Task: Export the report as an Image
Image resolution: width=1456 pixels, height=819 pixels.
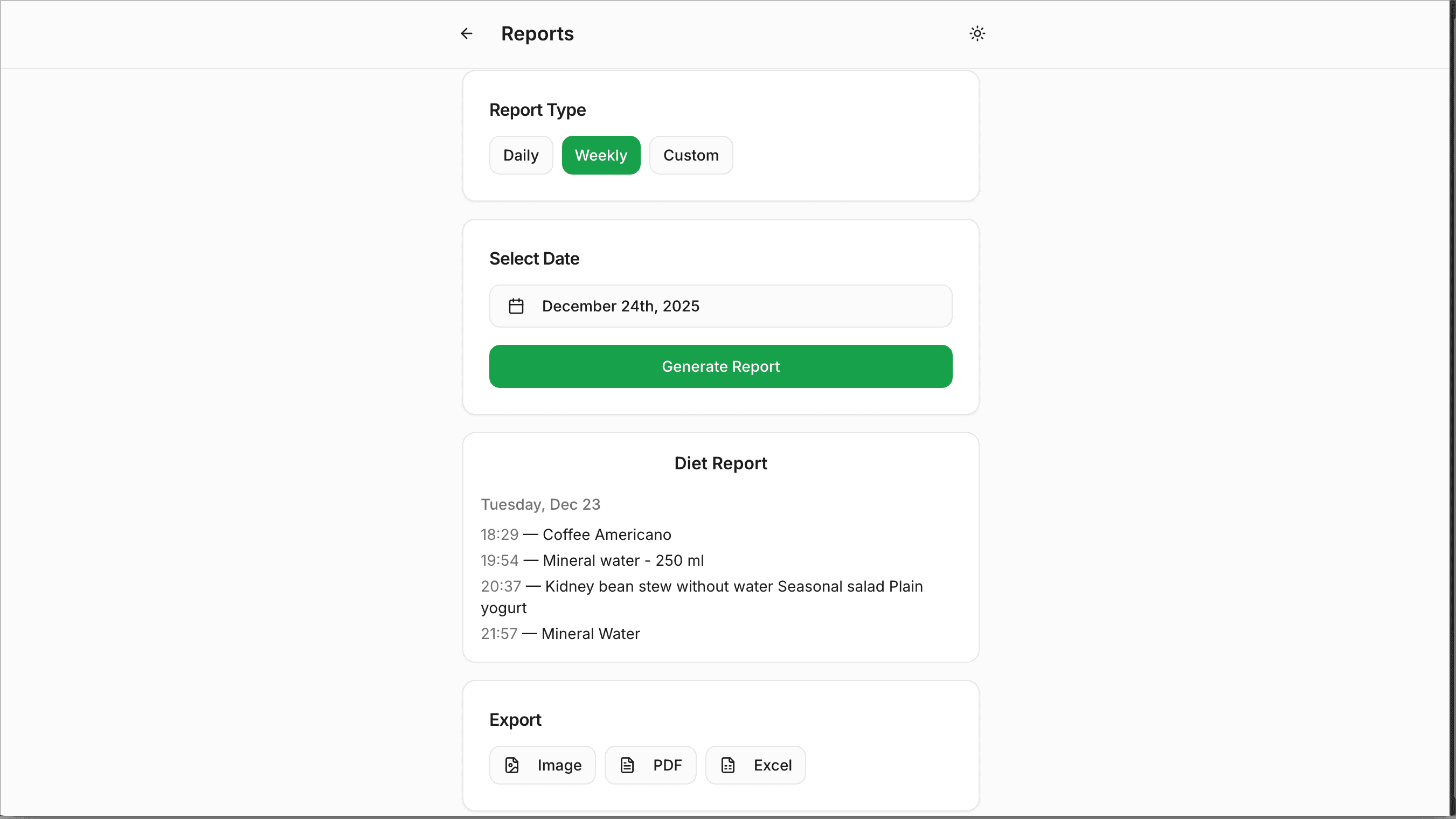Action: point(542,765)
